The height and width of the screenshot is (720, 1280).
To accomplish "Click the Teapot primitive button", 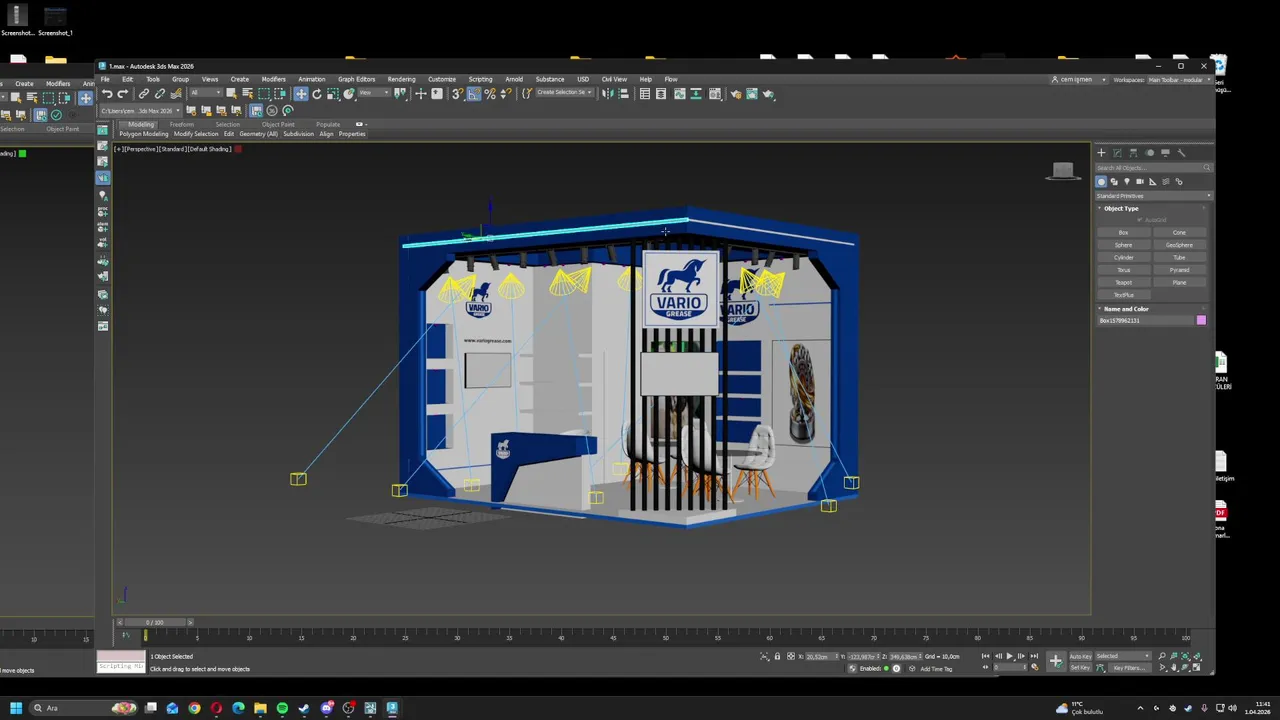I will (x=1124, y=283).
